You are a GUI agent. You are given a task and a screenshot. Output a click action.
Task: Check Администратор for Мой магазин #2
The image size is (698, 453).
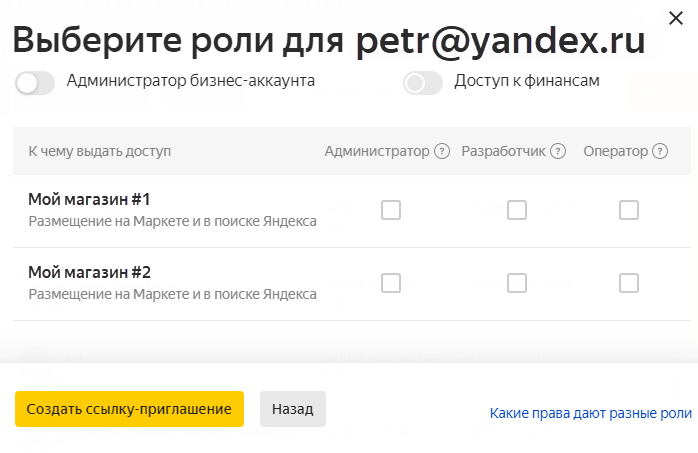tap(391, 283)
